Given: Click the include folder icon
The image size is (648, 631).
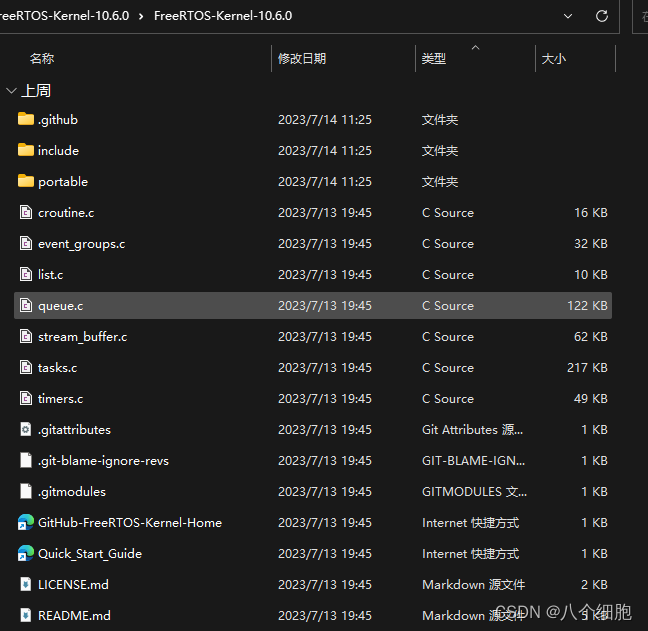Looking at the screenshot, I should coord(26,150).
